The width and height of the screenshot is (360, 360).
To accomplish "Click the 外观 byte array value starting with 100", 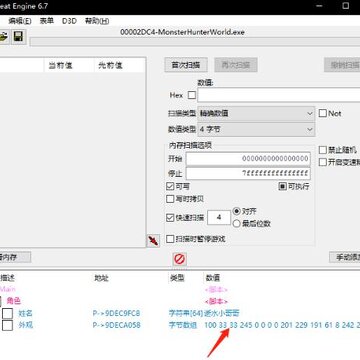I will click(x=282, y=325).
